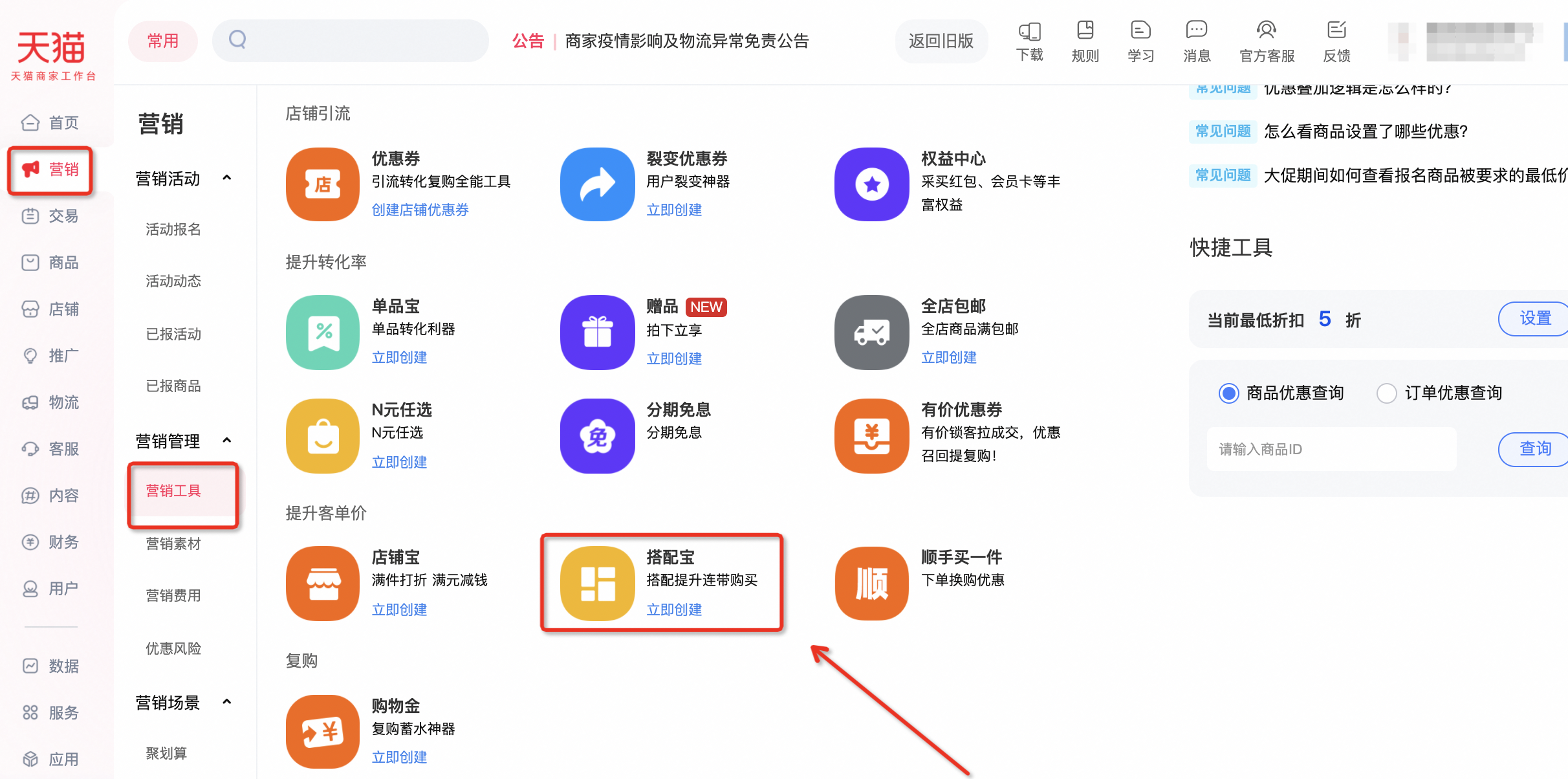
Task: Open 财务 in the left sidebar
Action: click(x=50, y=542)
